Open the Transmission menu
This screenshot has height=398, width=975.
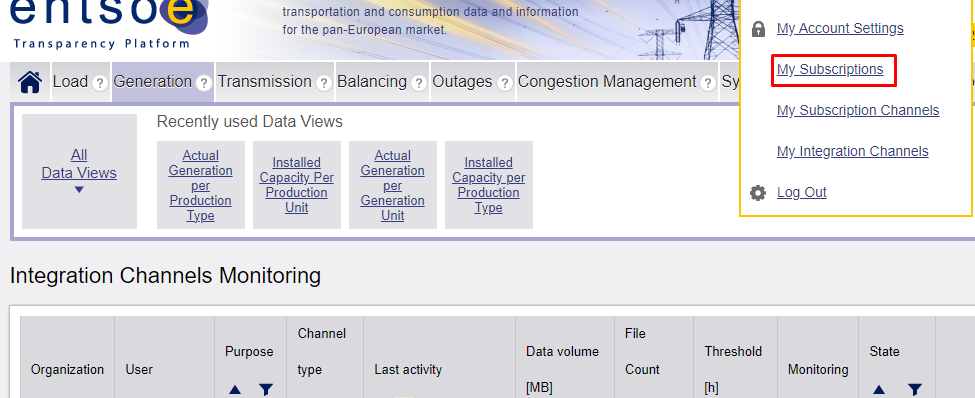point(264,81)
